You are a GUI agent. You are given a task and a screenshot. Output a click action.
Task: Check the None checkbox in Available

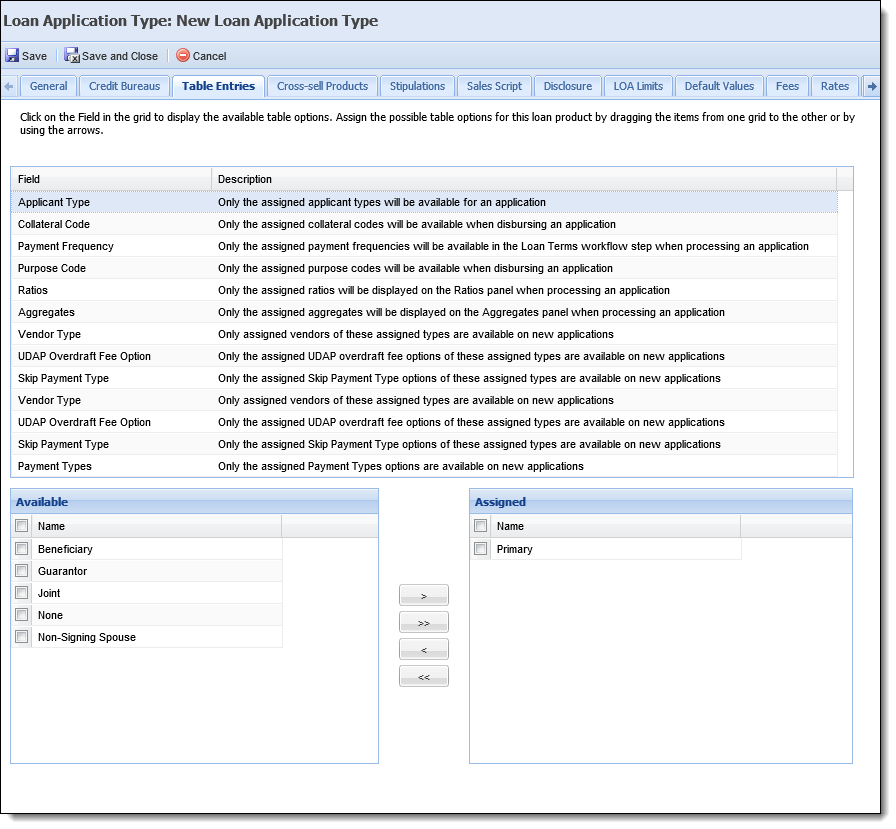click(x=22, y=615)
